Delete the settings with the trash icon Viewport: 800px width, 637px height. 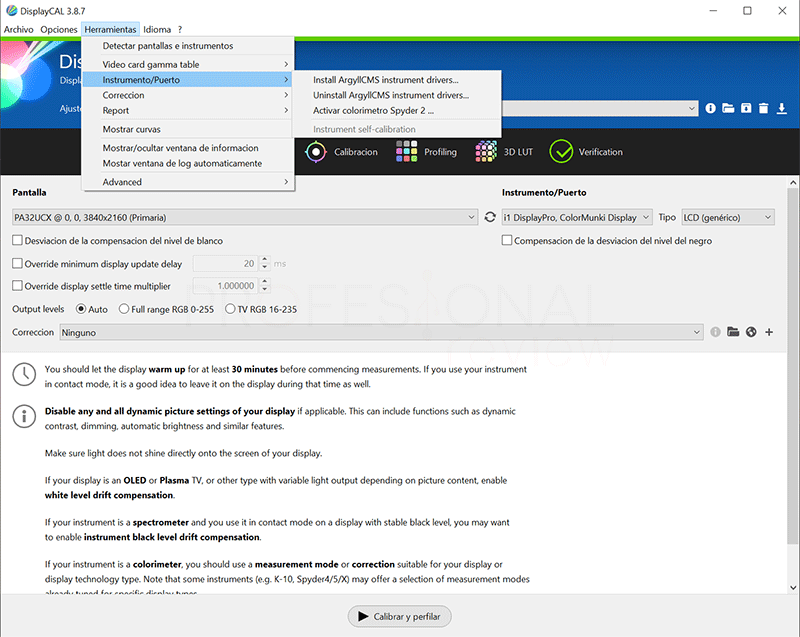click(763, 108)
